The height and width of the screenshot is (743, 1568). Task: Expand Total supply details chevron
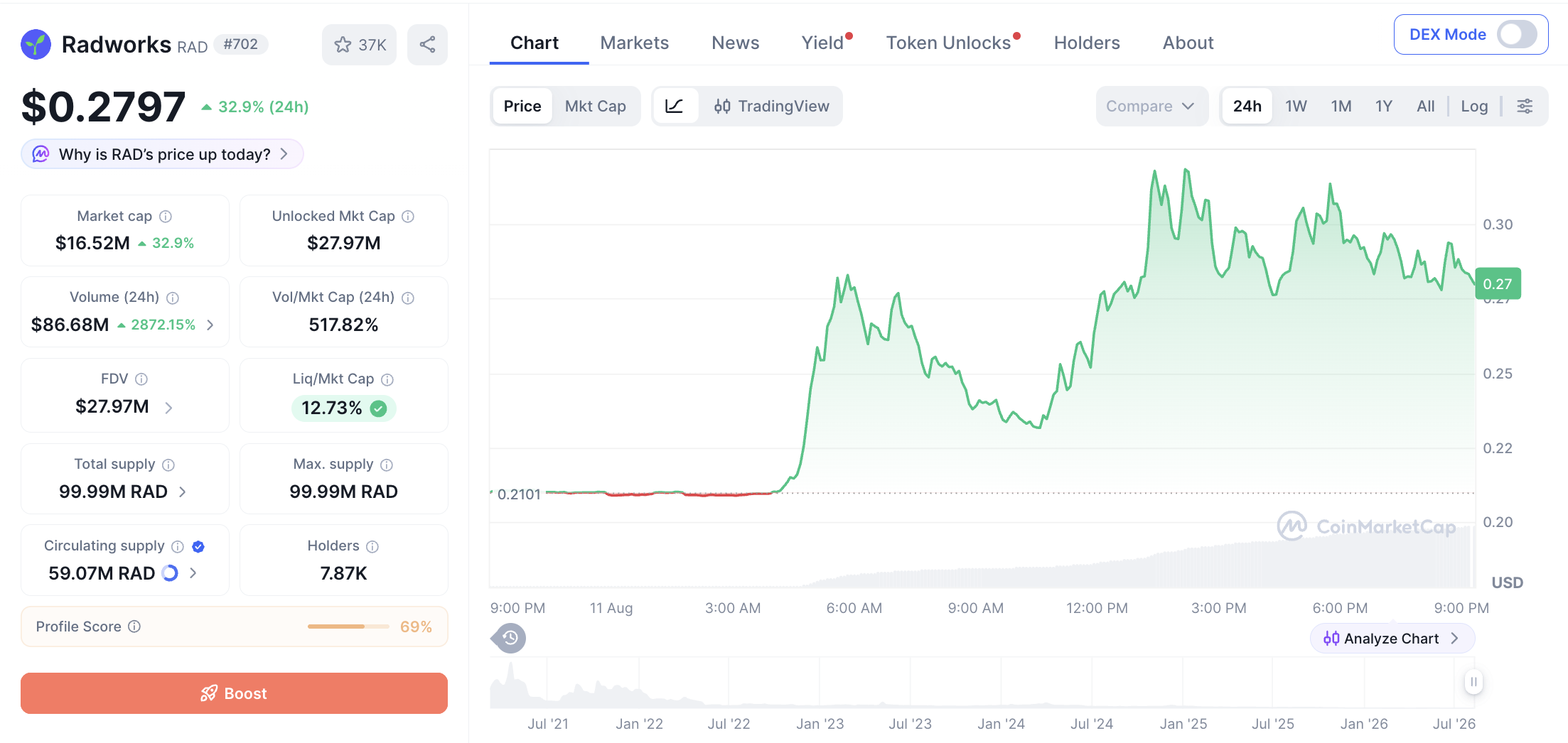(183, 492)
